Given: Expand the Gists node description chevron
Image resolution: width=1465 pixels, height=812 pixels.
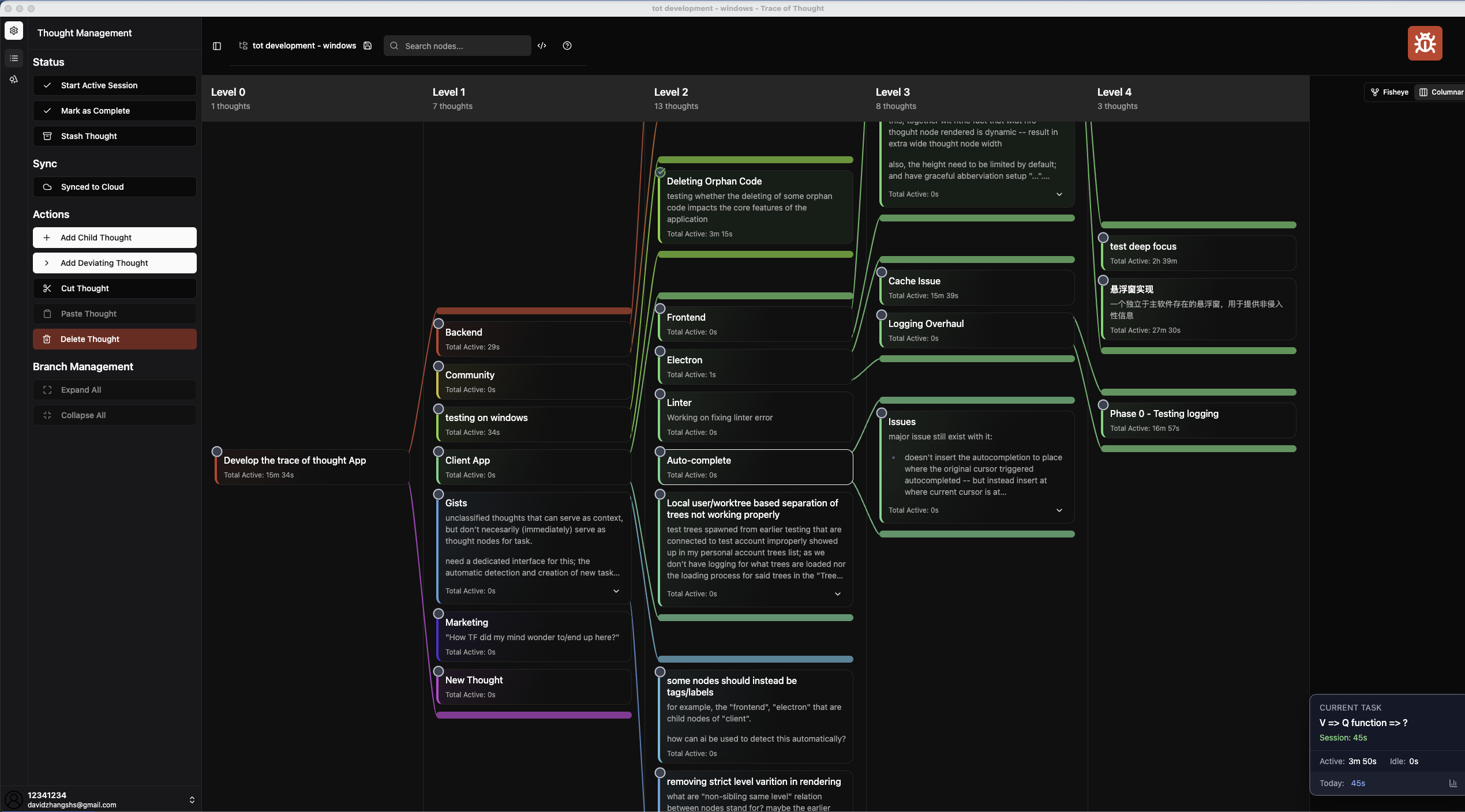Looking at the screenshot, I should [616, 591].
